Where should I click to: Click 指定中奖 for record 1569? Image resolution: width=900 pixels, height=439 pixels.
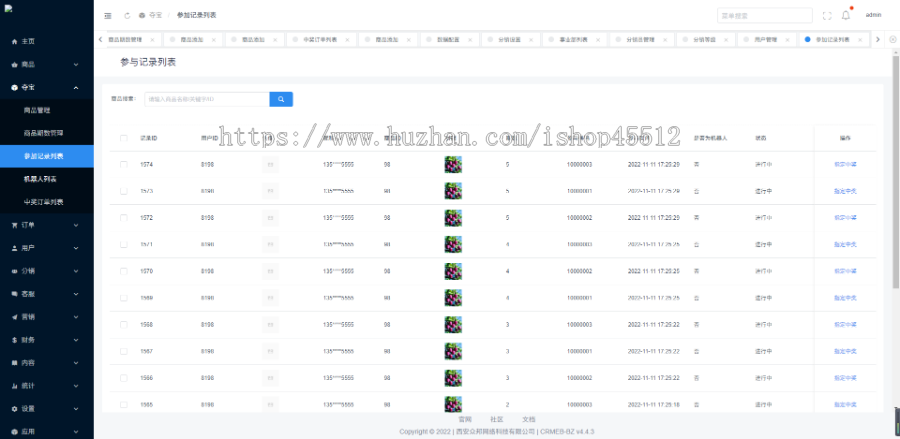(845, 298)
